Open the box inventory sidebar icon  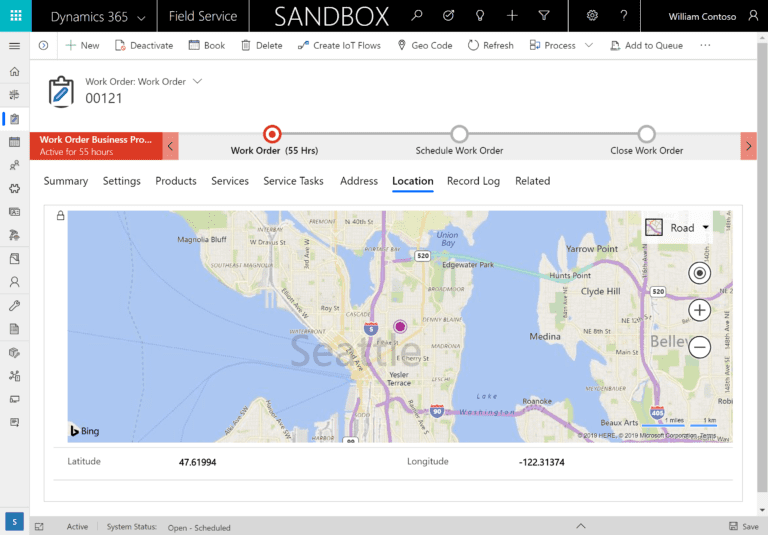coord(15,352)
